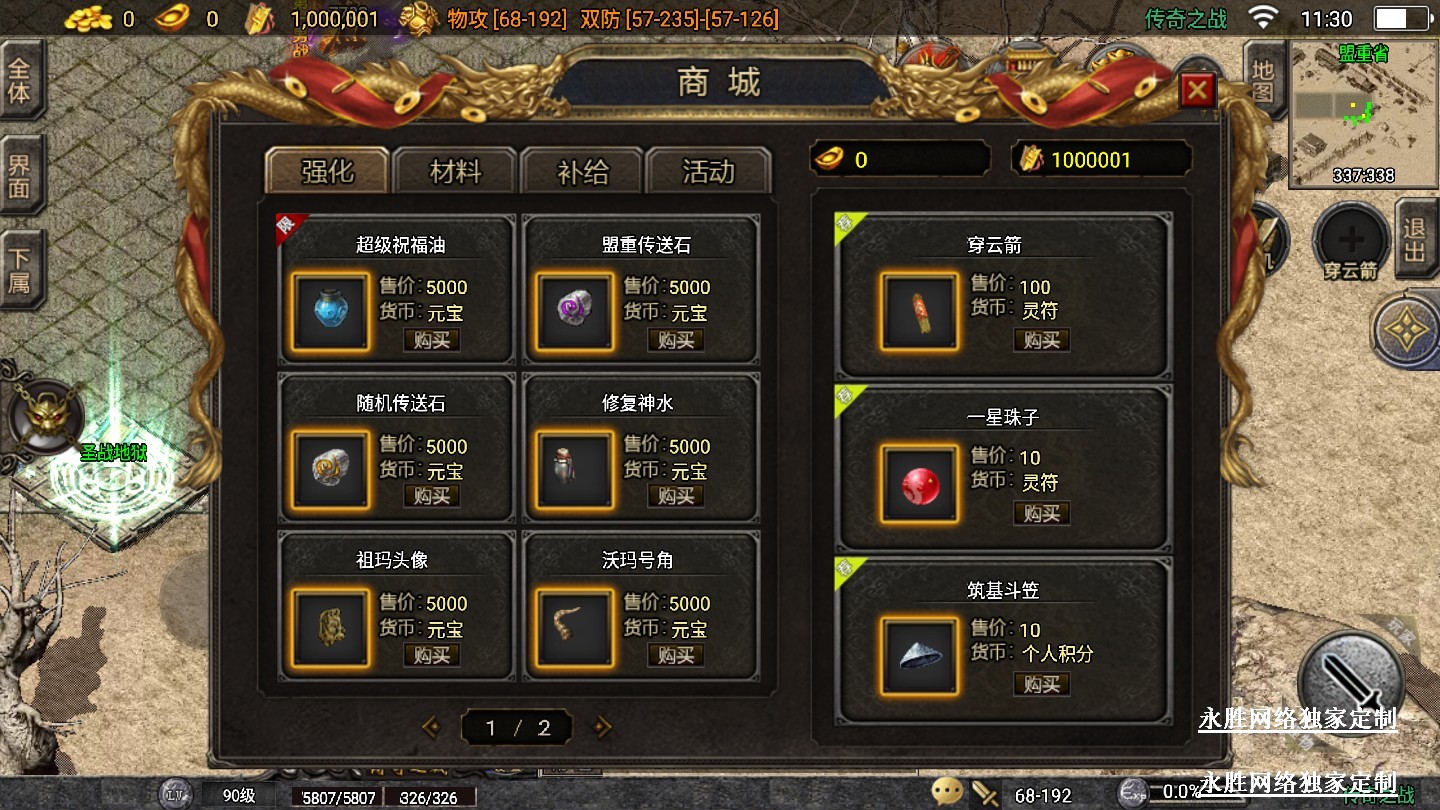Click the minimap thumbnail of 盟重省

(1364, 114)
